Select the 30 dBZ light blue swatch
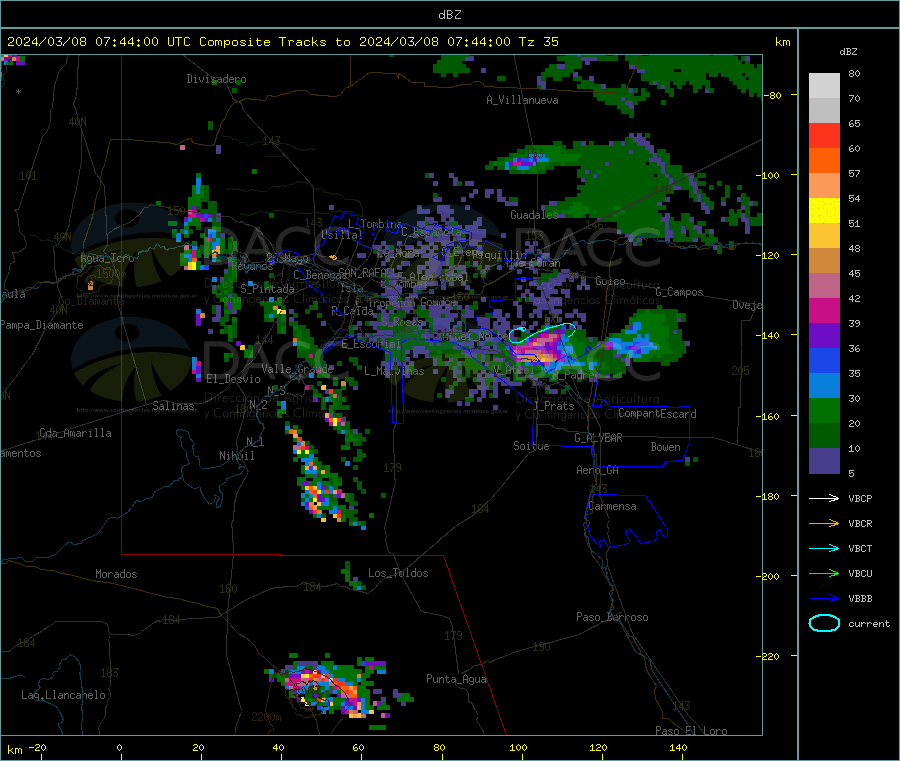Screen dimensions: 900x761 pos(824,385)
